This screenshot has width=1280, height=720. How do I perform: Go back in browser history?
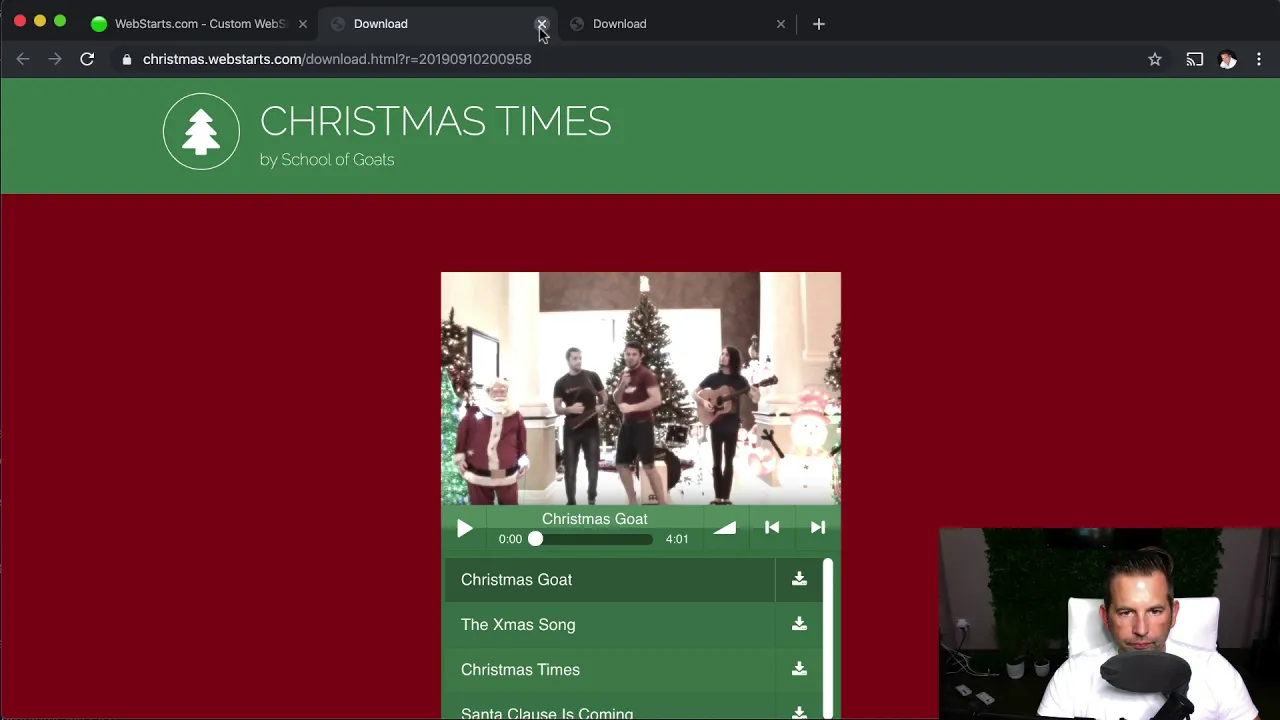(23, 59)
